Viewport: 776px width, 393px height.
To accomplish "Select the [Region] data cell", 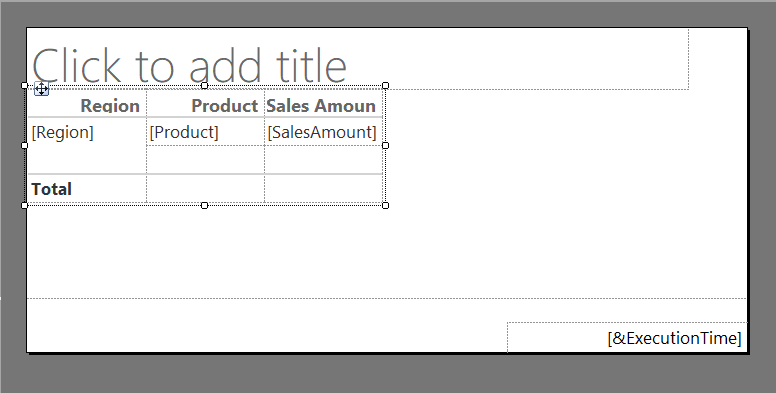I will (x=87, y=146).
